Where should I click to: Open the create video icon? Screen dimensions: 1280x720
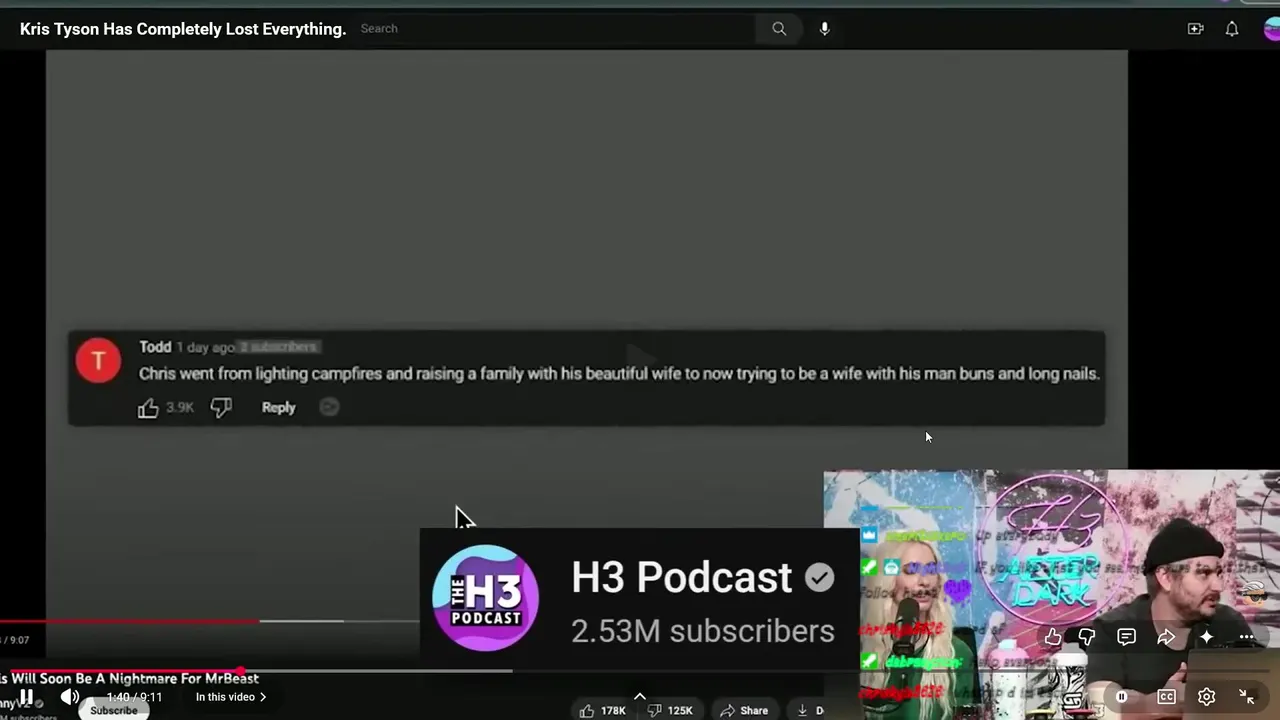pos(1195,29)
